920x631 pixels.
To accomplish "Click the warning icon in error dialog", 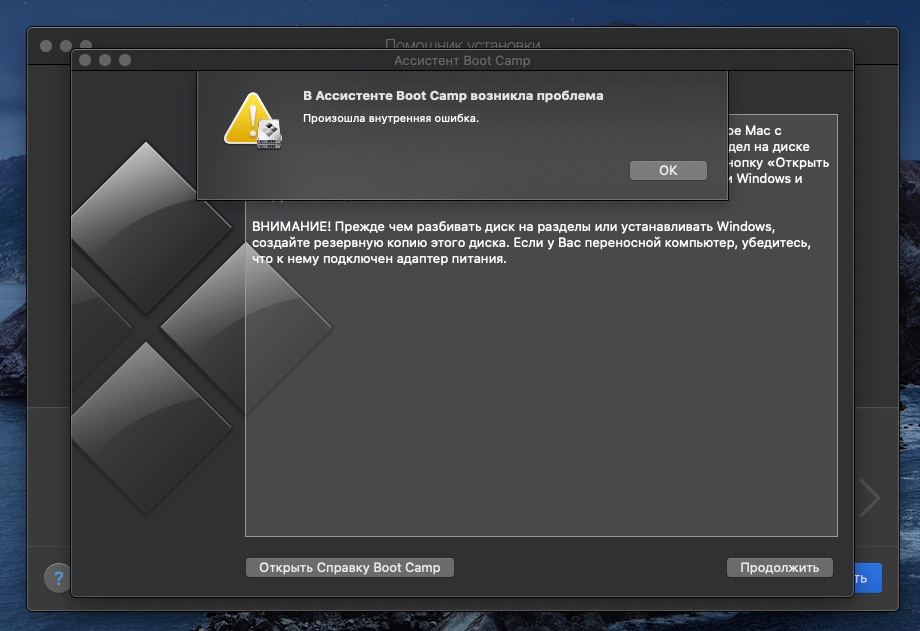I will click(x=253, y=120).
